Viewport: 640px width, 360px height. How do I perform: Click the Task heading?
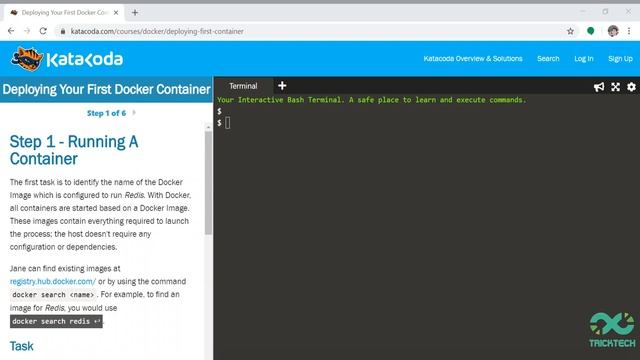pos(22,346)
